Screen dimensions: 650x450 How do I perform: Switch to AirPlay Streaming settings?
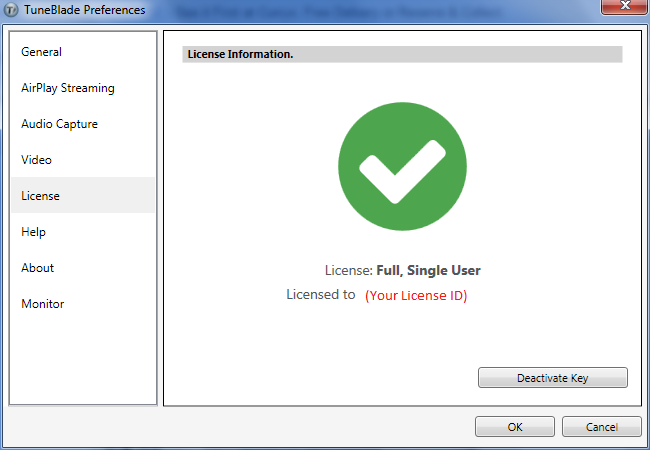click(x=83, y=88)
